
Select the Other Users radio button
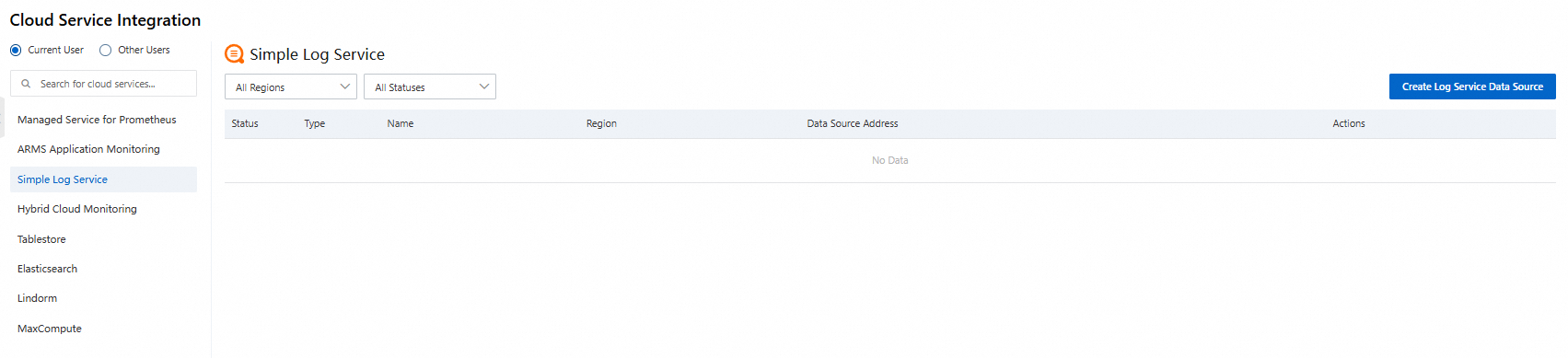pyautogui.click(x=106, y=51)
